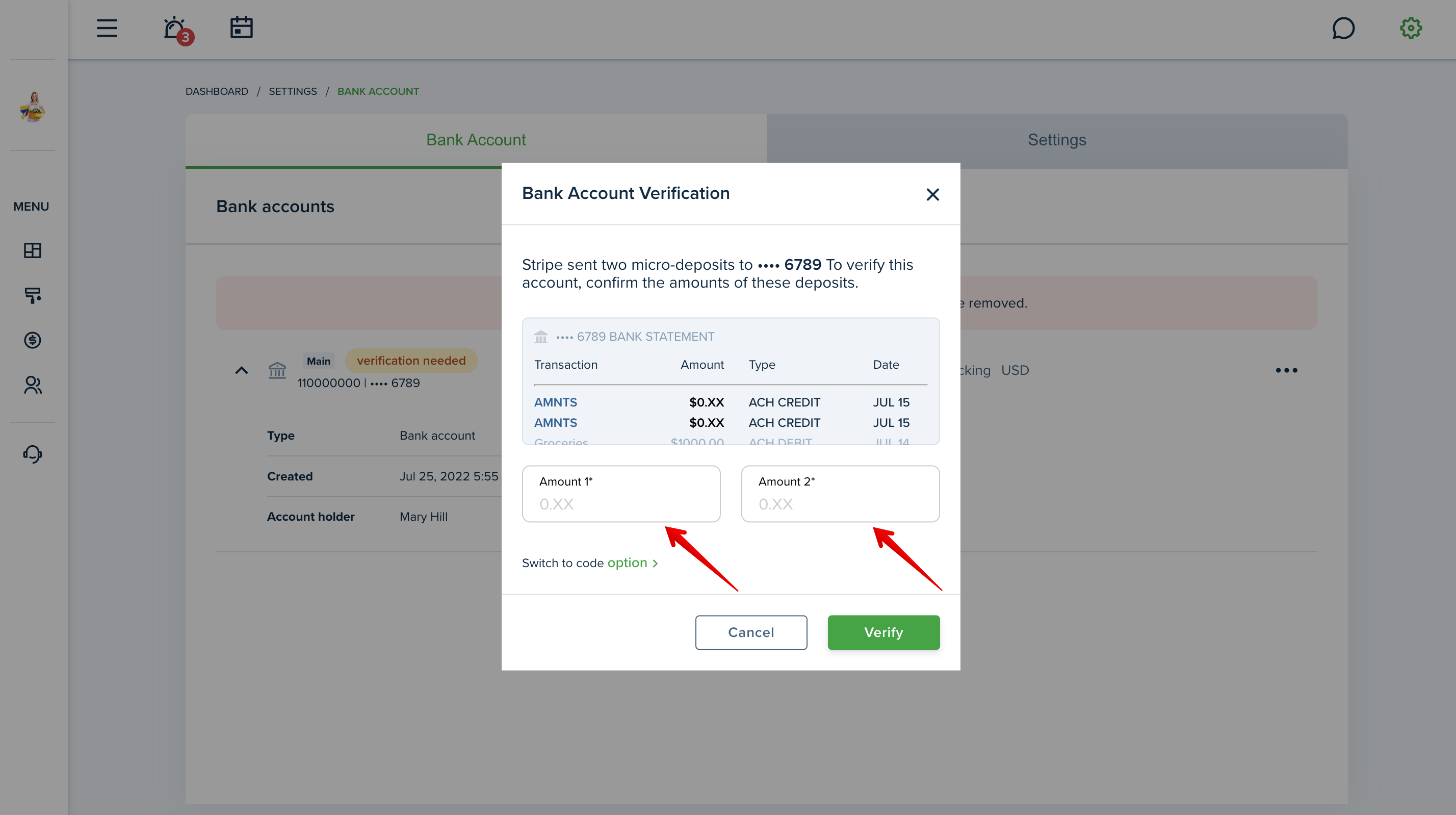Click the account number 110000000 | •••• 6789
The height and width of the screenshot is (815, 1456).
pyautogui.click(x=358, y=383)
